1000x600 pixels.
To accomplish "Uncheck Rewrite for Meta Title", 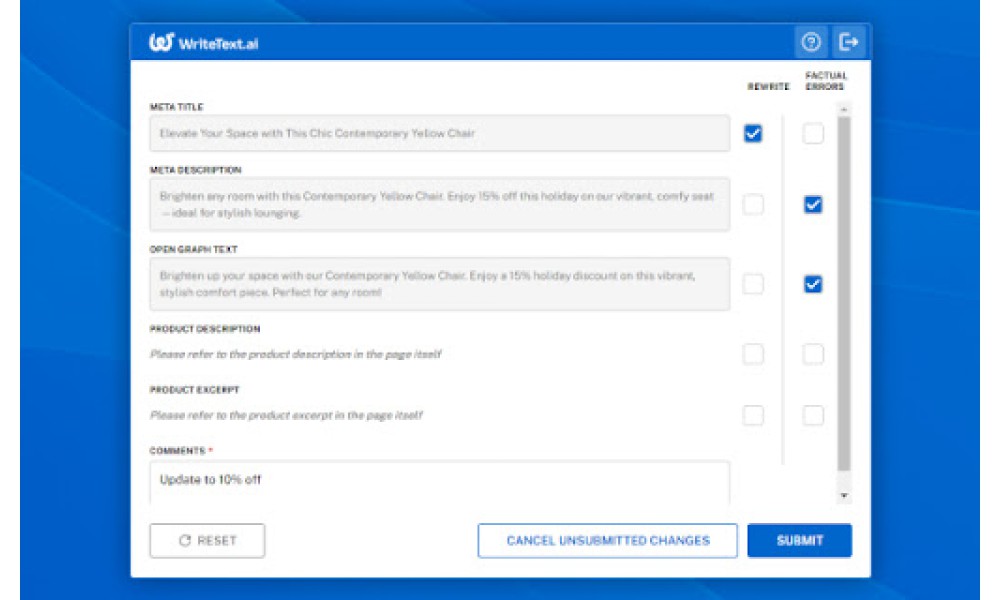I will [753, 133].
